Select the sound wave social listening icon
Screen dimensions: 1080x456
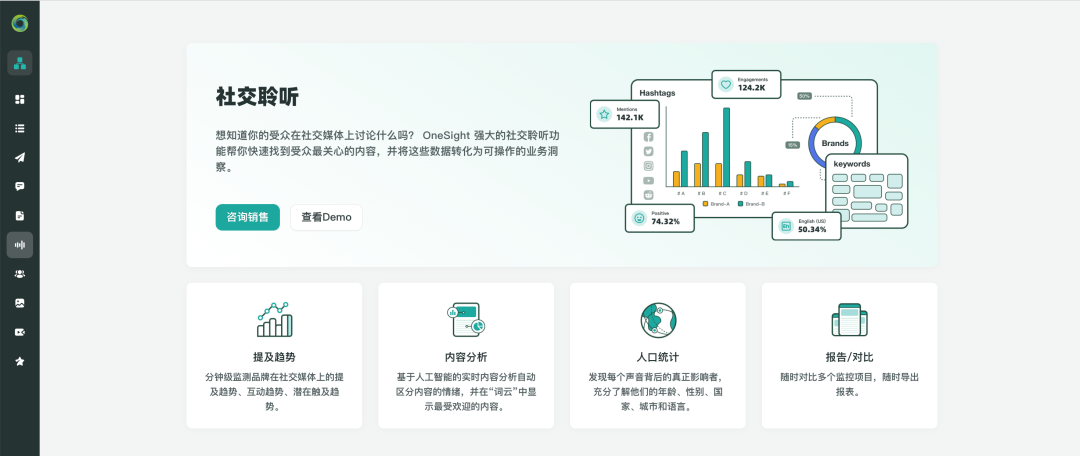(20, 245)
